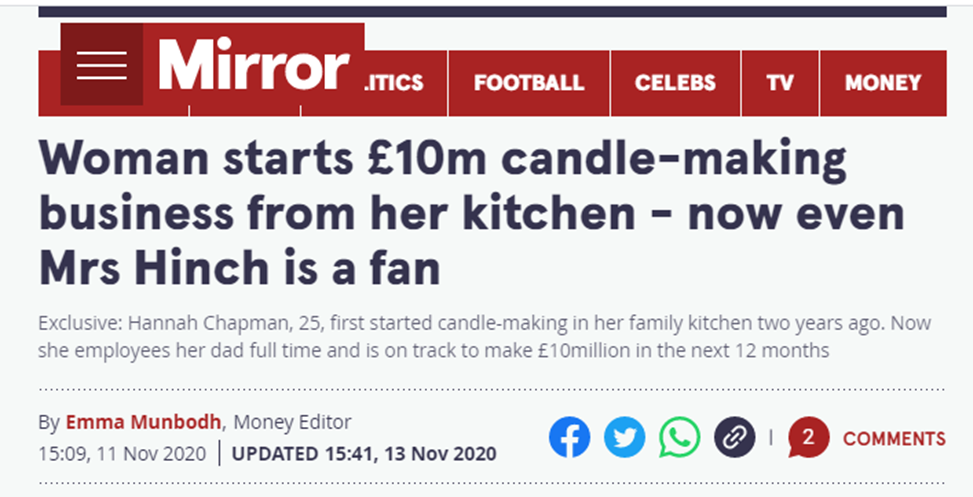Share article on Facebook

point(569,437)
